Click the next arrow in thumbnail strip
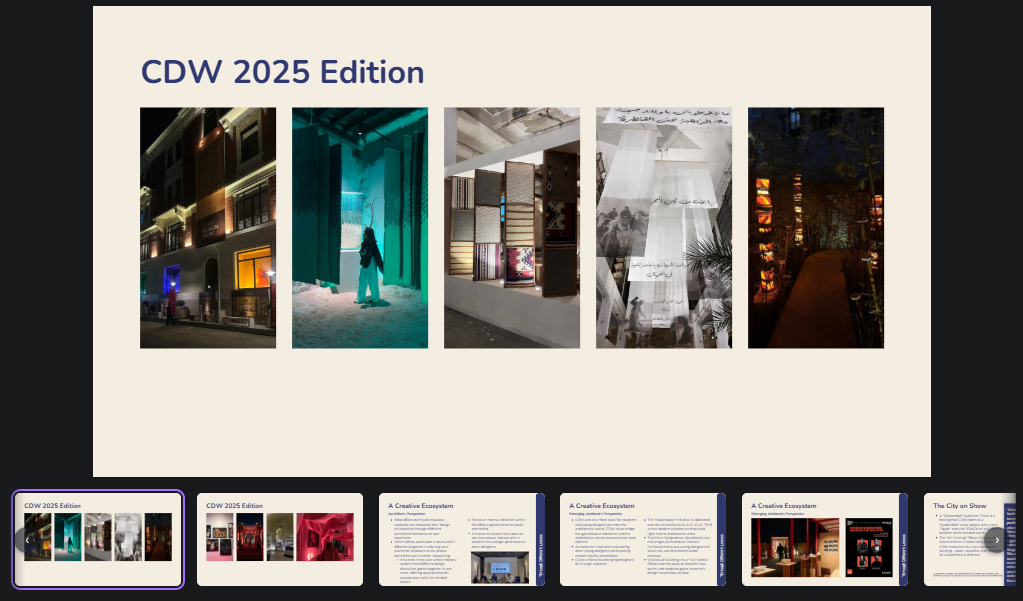 click(996, 540)
